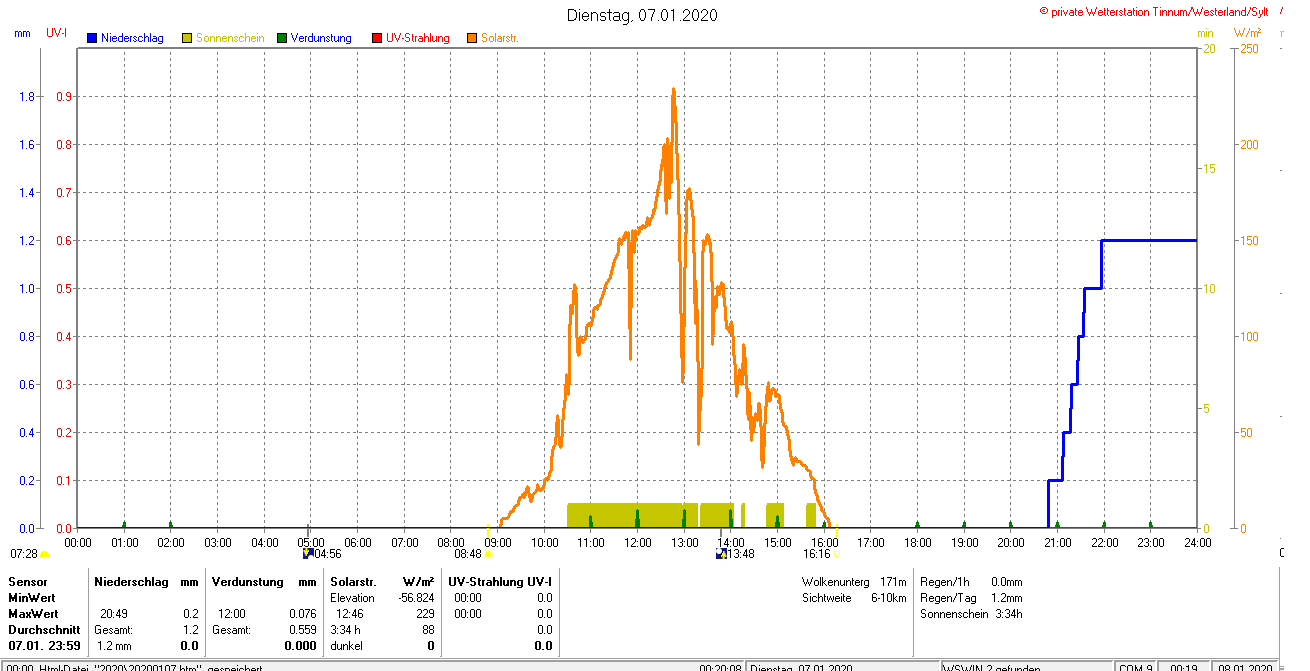Click the red UV-Strahlung legend color square

(x=377, y=38)
